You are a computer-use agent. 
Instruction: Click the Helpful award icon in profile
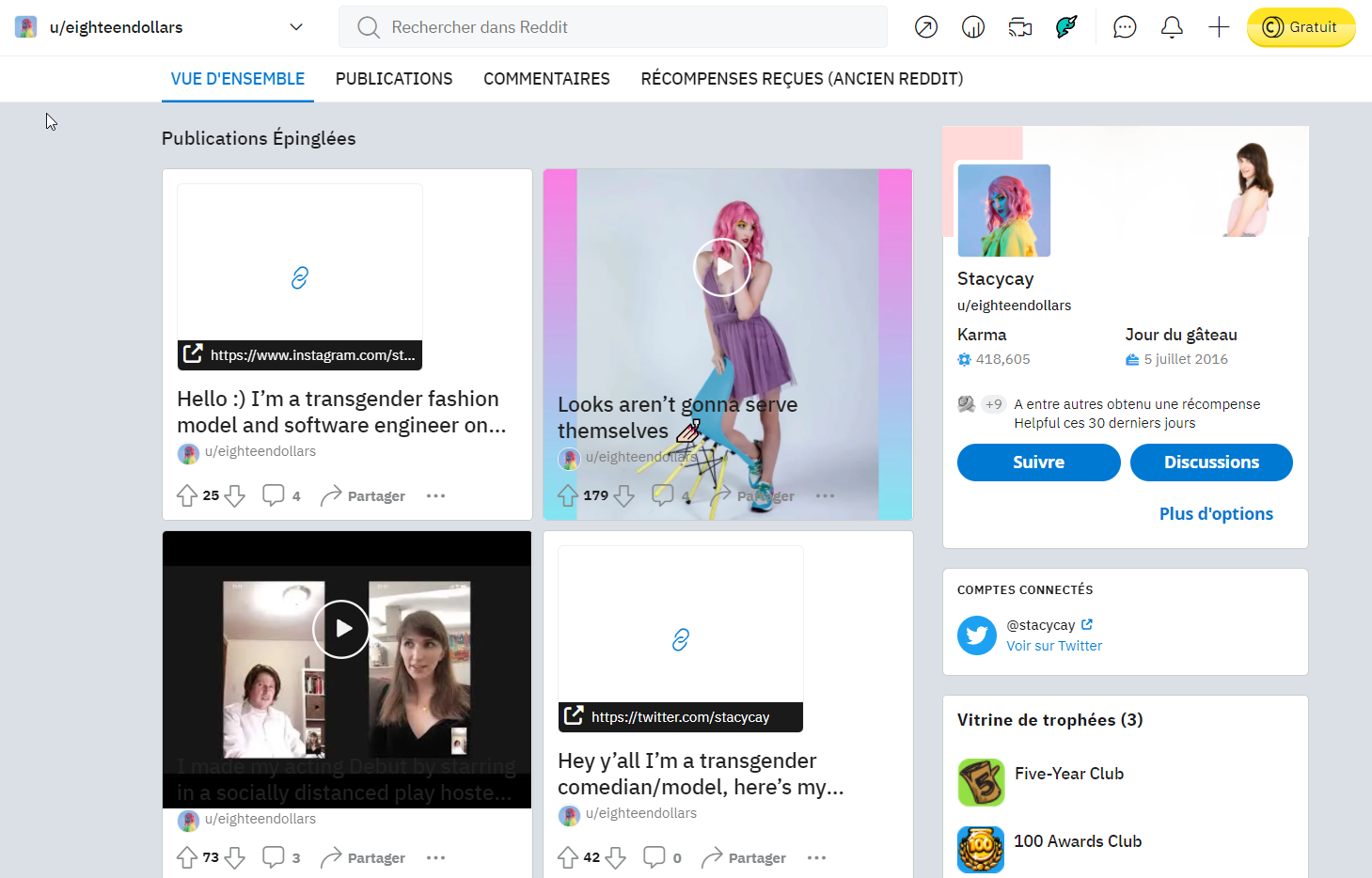pyautogui.click(x=966, y=404)
